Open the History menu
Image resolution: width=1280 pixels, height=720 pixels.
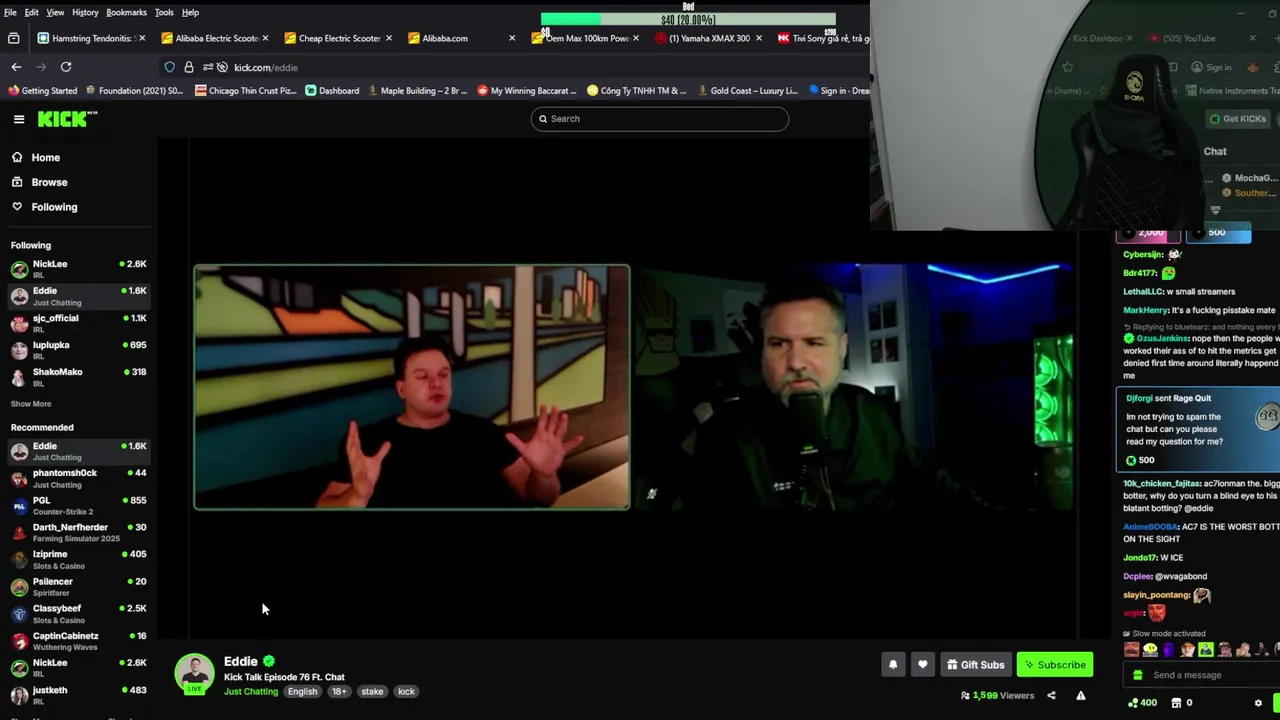(85, 12)
